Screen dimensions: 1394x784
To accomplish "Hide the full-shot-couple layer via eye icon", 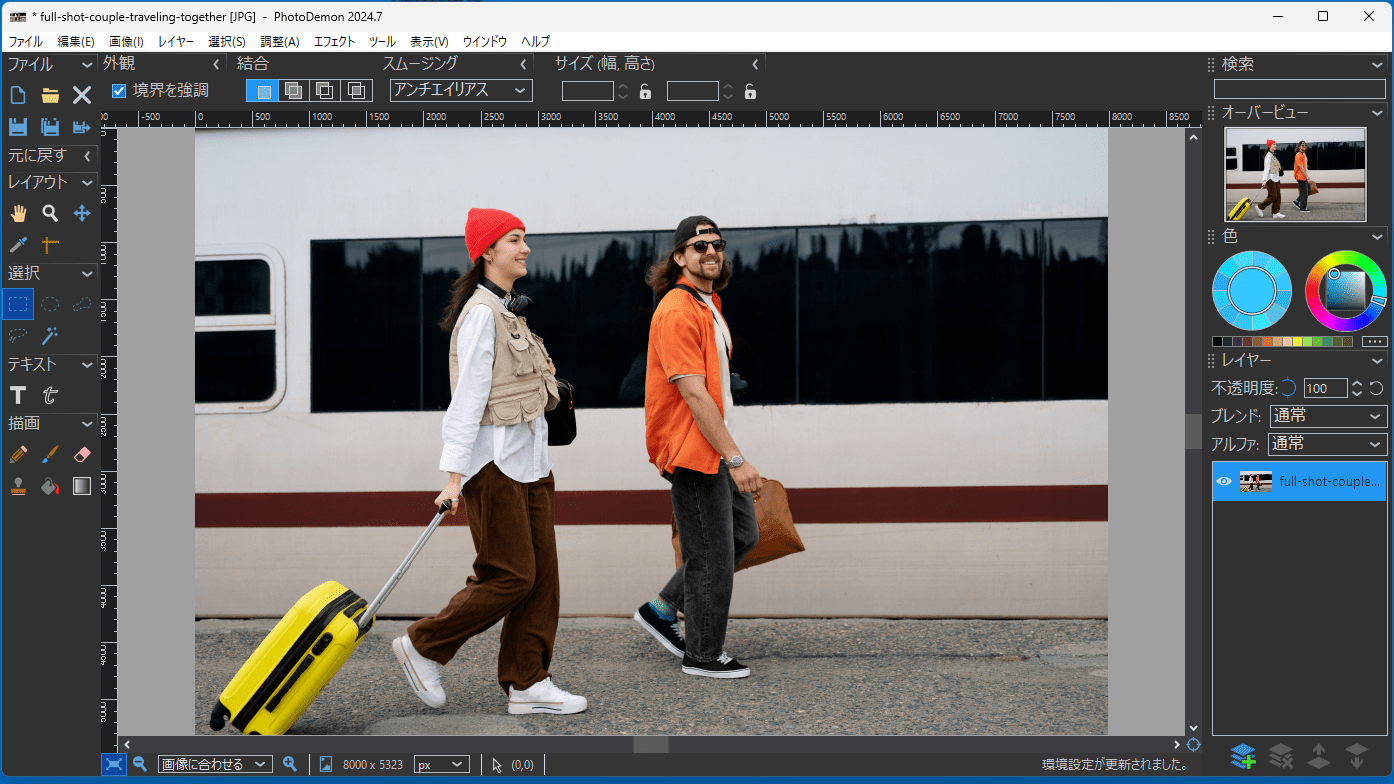I will click(x=1223, y=481).
